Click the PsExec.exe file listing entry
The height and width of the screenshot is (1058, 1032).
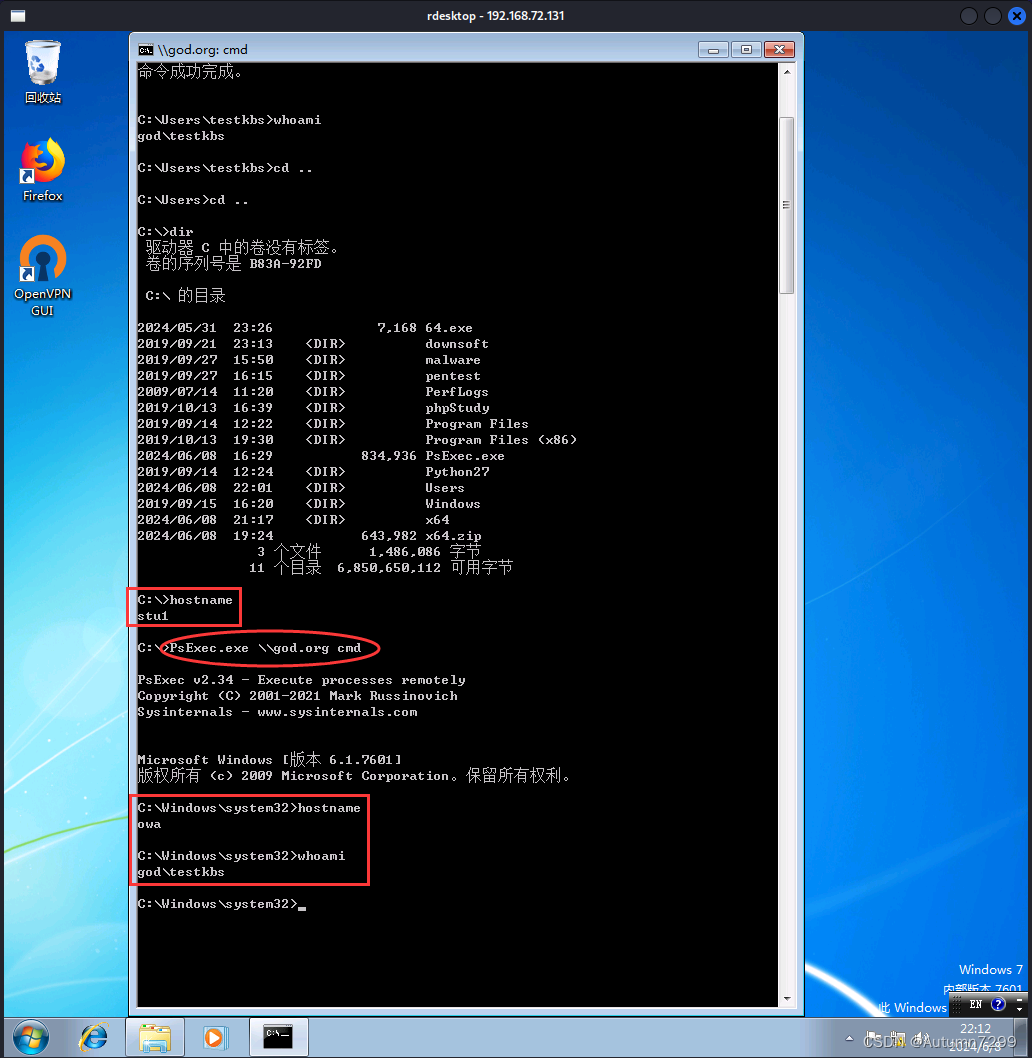(x=465, y=456)
